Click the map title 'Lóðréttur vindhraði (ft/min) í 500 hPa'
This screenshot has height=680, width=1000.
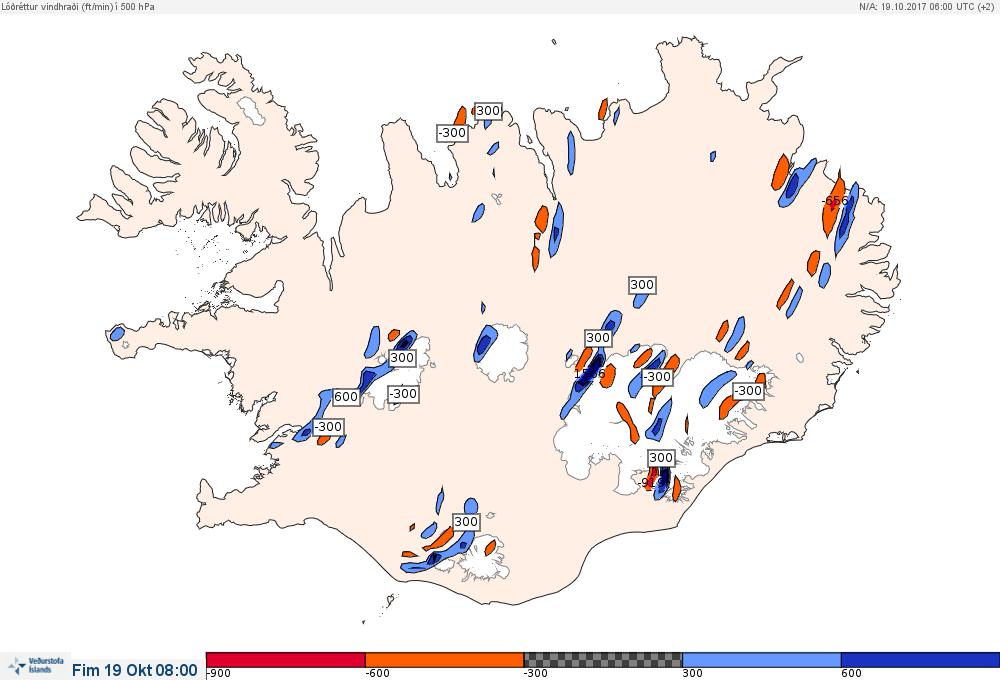click(x=78, y=6)
